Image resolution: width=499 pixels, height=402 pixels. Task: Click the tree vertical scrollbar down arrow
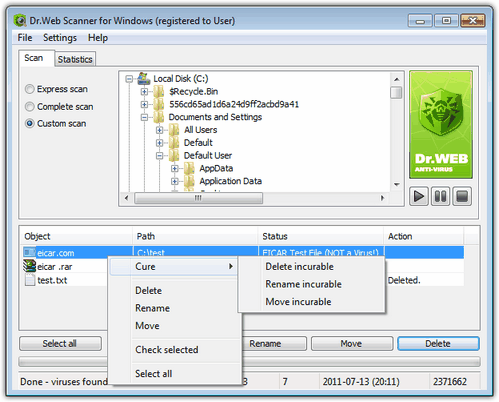pos(396,184)
